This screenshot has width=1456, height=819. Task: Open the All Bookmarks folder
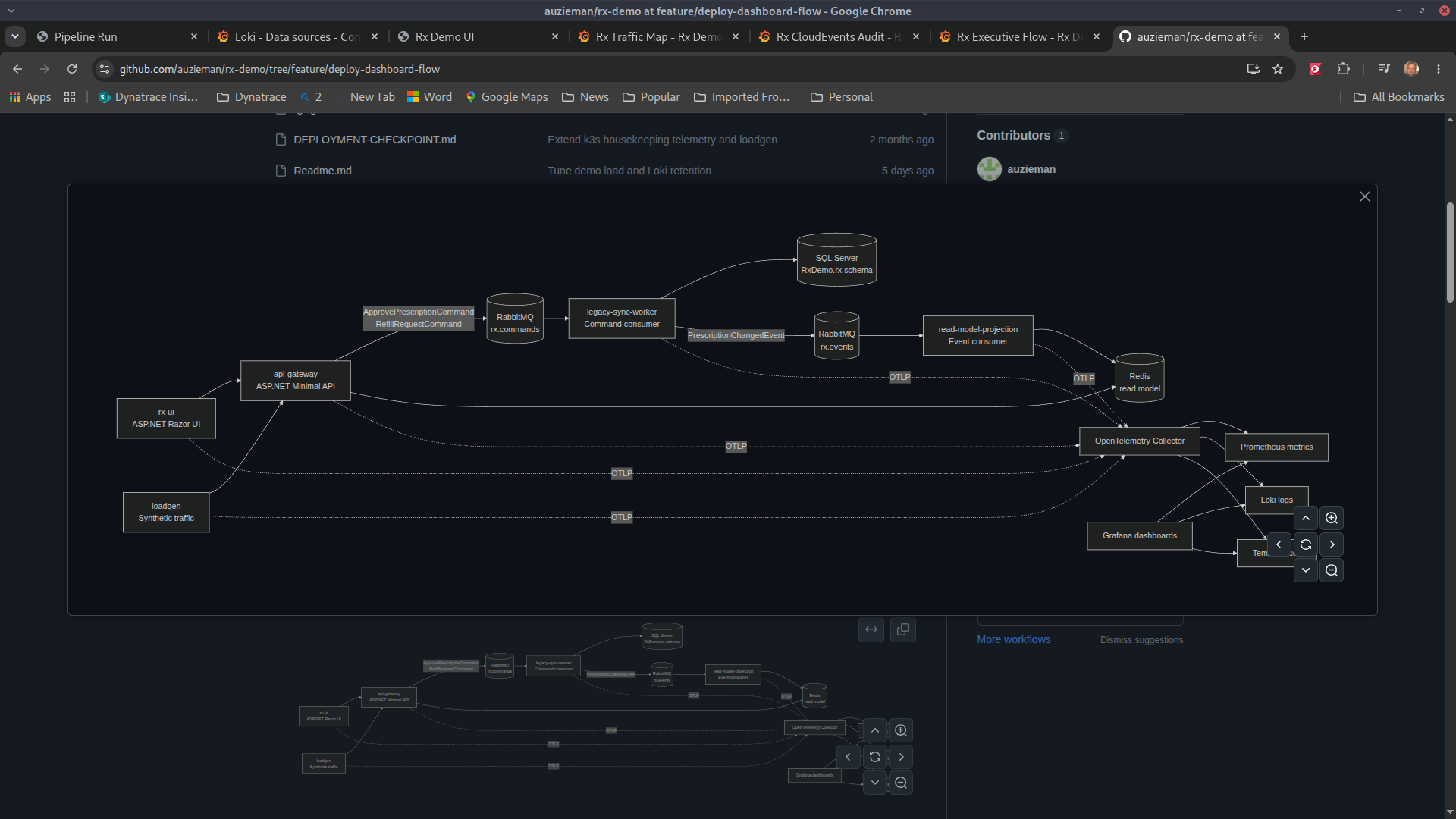tap(1399, 97)
